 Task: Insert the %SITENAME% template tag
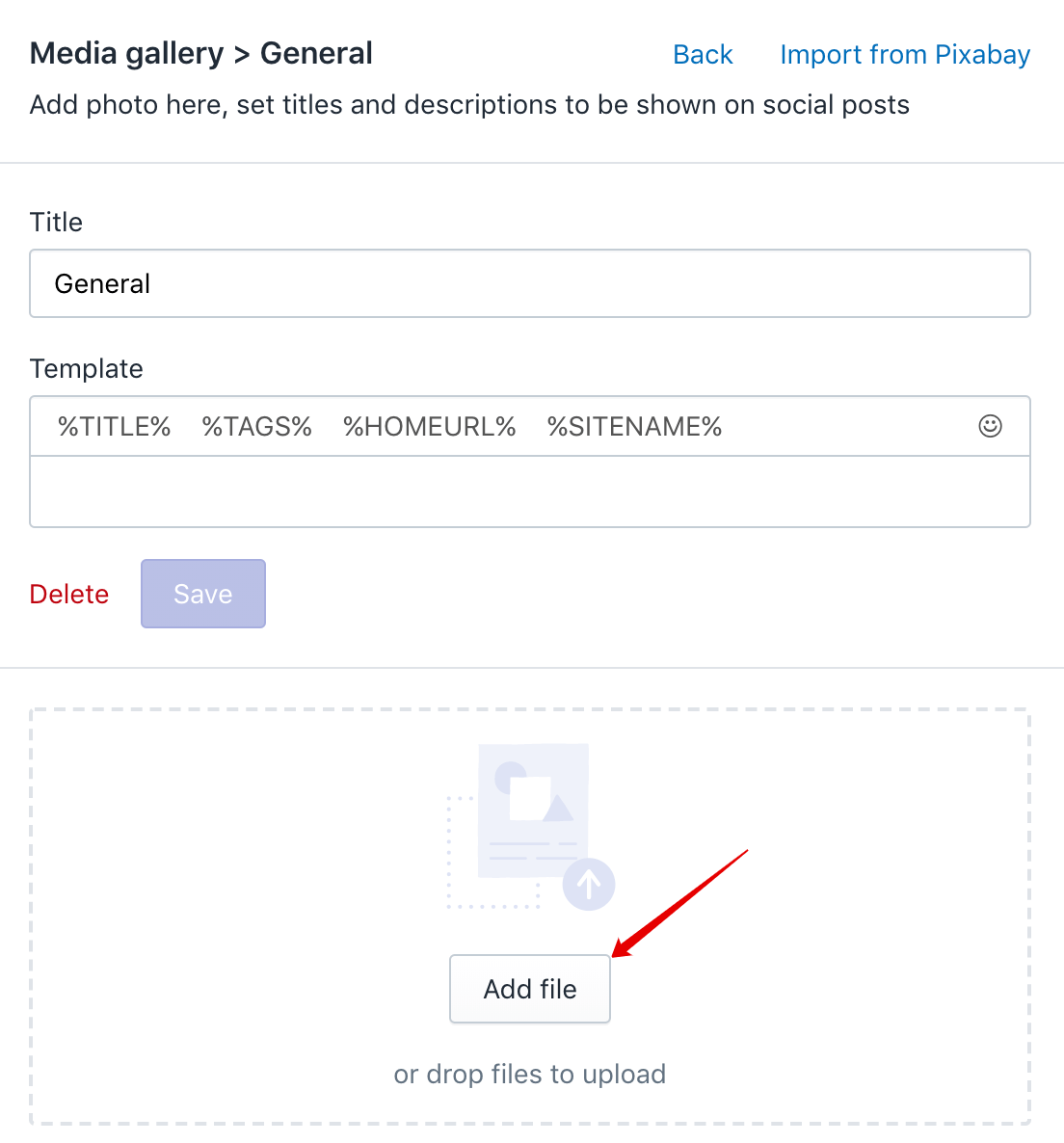(x=634, y=426)
